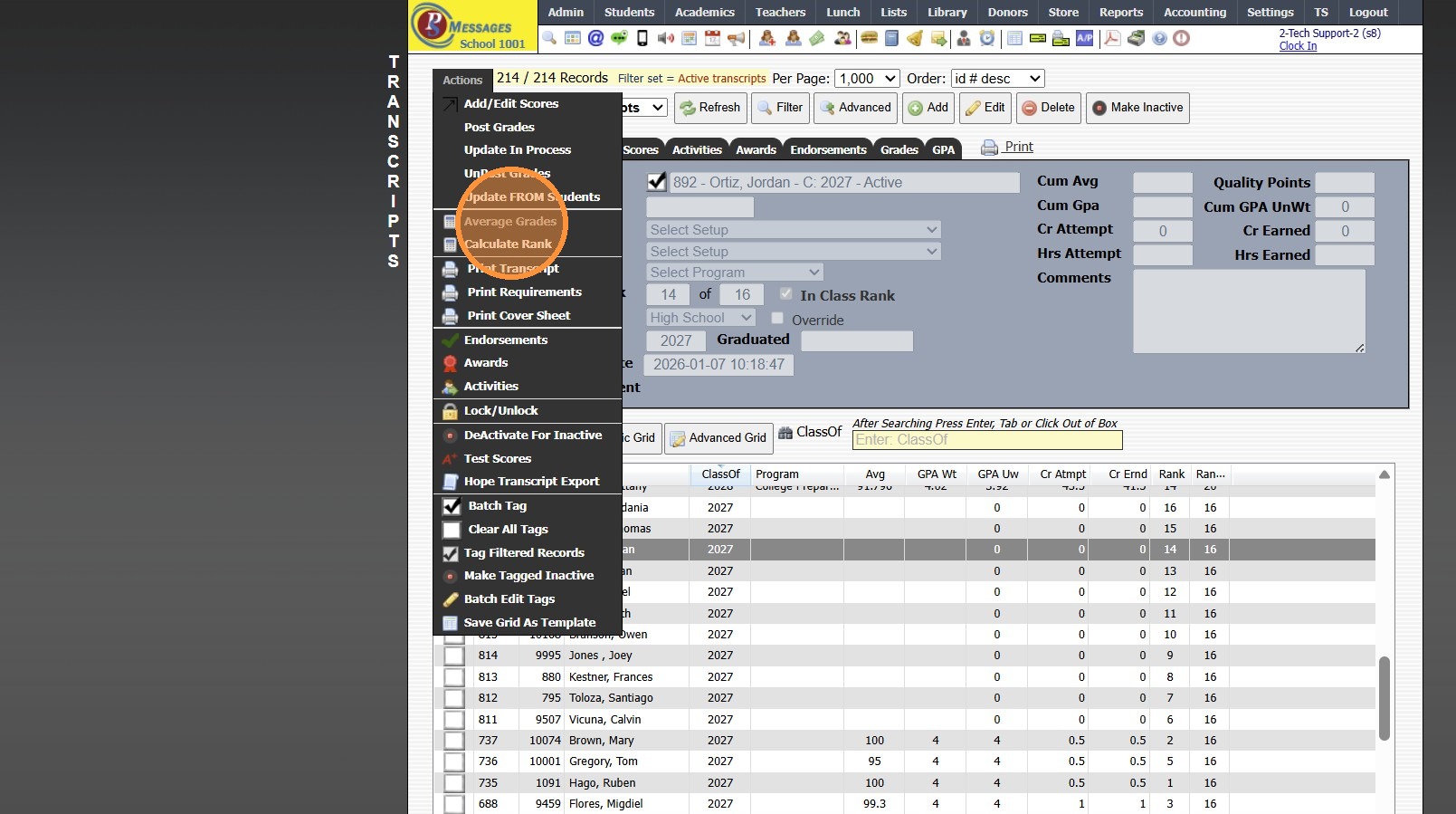Switch to the Endorsements tab

[x=828, y=150]
